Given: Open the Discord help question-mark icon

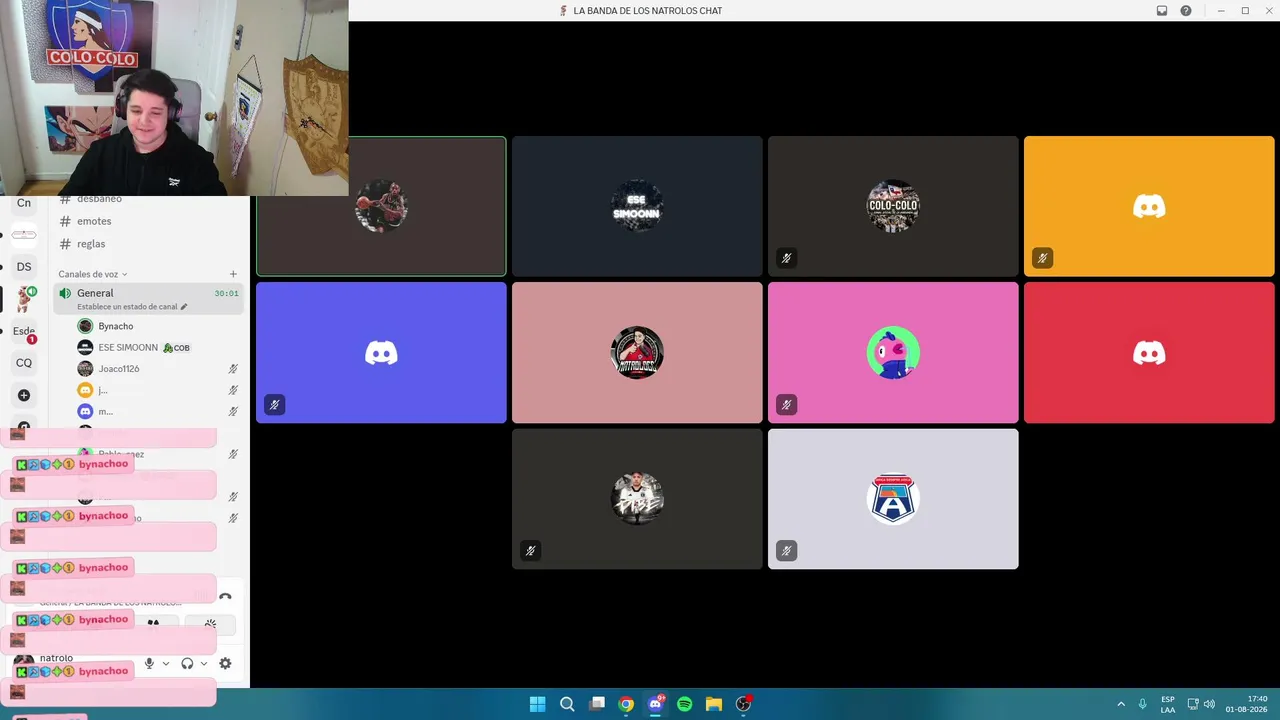Looking at the screenshot, I should click(1186, 11).
